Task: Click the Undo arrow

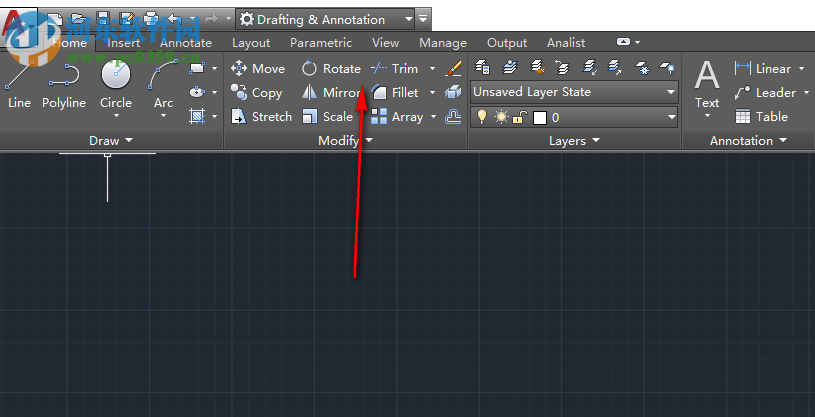Action: coord(174,20)
